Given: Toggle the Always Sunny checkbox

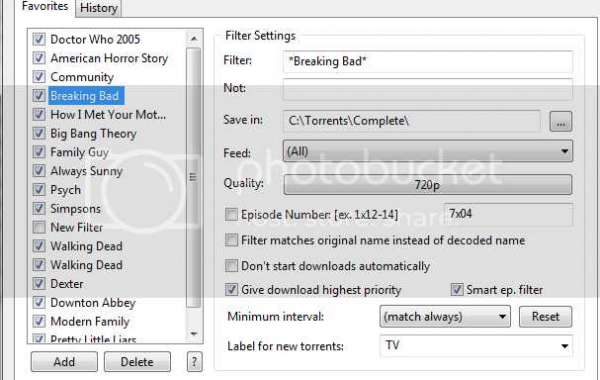Looking at the screenshot, I should tap(39, 171).
